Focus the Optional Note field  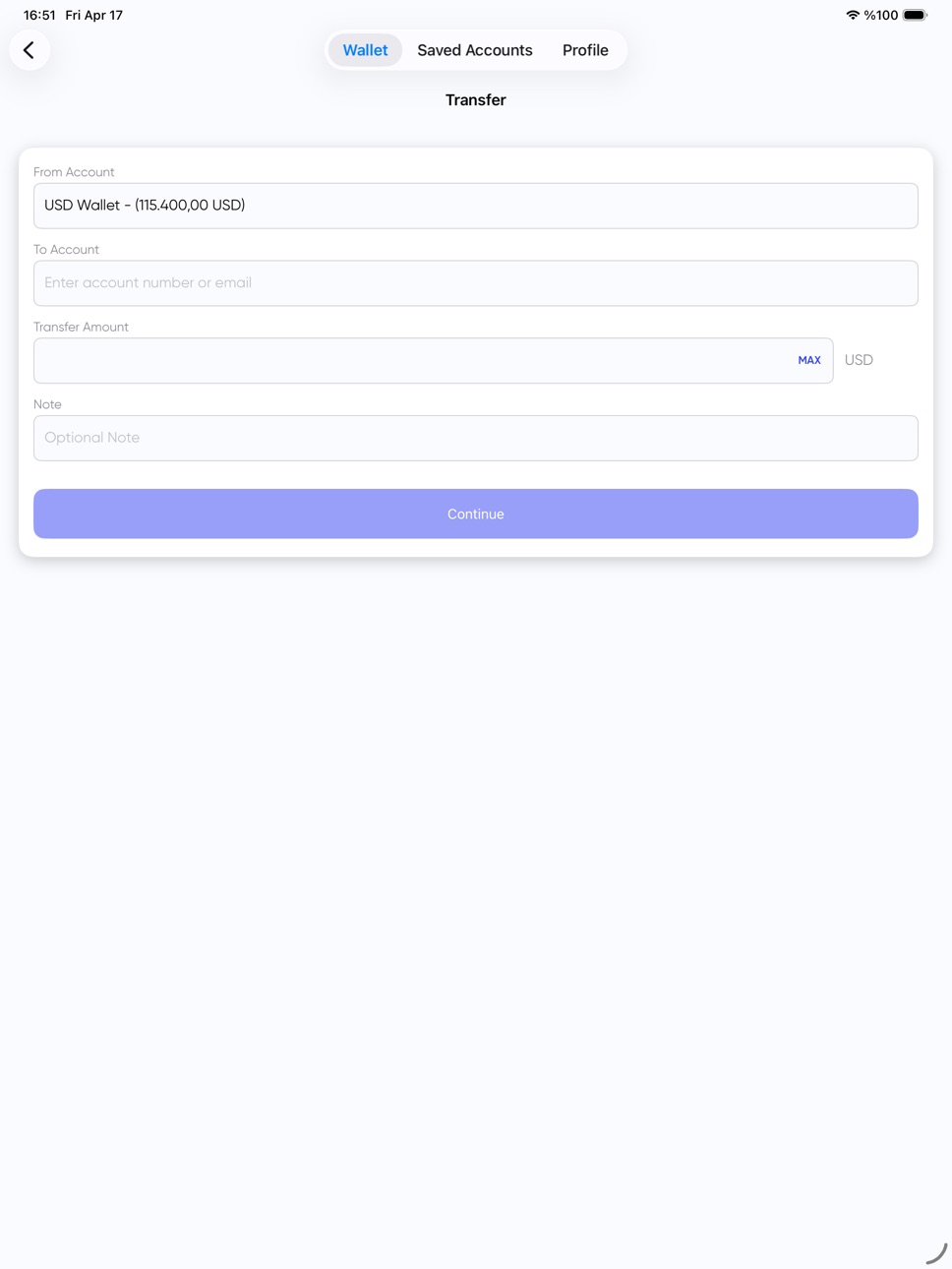476,438
